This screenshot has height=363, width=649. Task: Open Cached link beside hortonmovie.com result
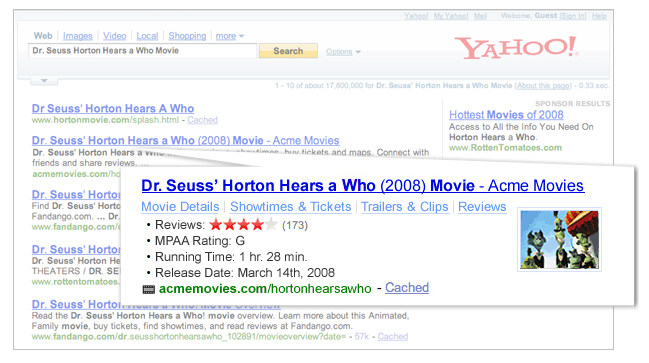202,120
